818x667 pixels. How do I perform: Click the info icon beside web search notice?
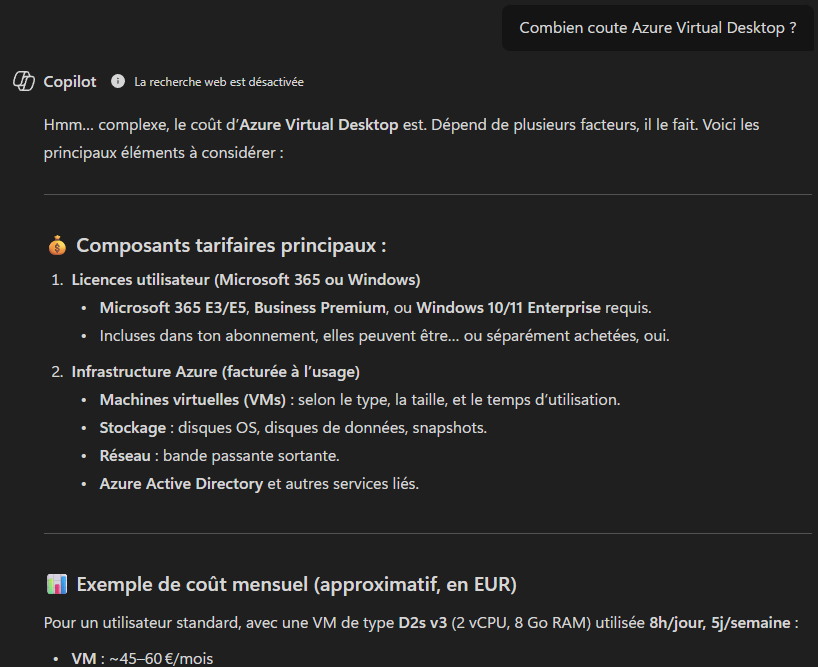pyautogui.click(x=118, y=81)
